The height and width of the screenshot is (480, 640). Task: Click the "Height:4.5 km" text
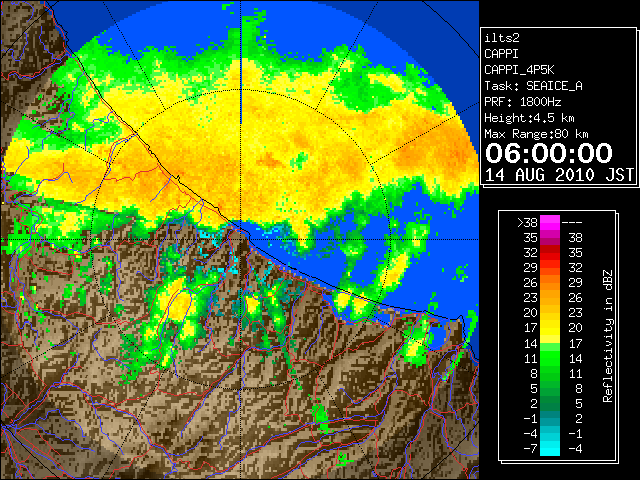point(529,118)
